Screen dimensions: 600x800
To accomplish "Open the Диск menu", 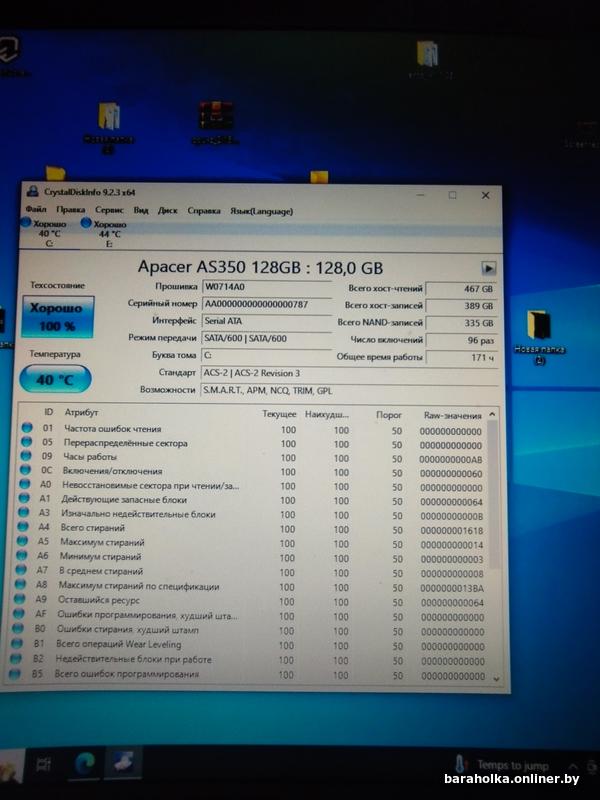I will click(167, 210).
